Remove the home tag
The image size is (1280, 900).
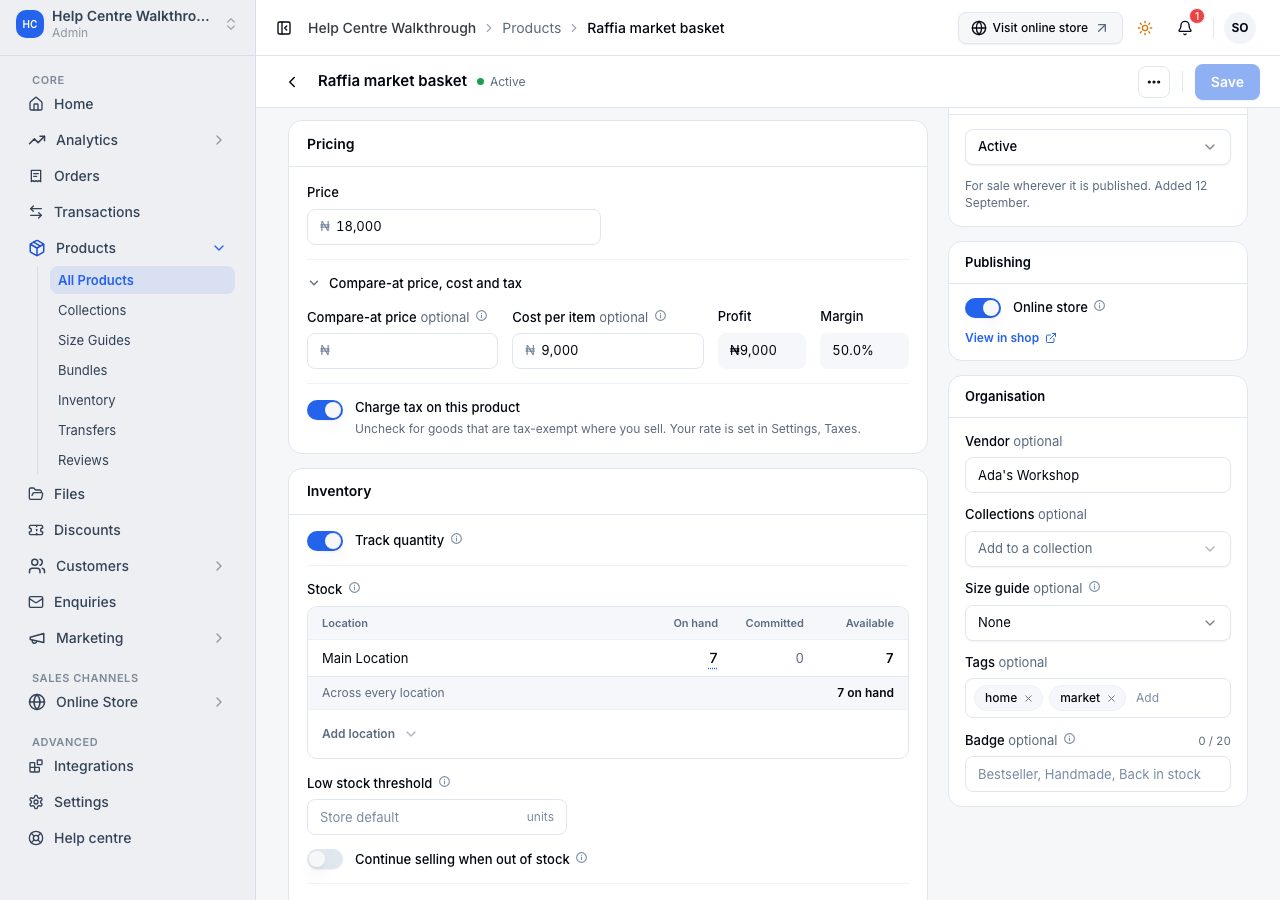tap(1028, 698)
